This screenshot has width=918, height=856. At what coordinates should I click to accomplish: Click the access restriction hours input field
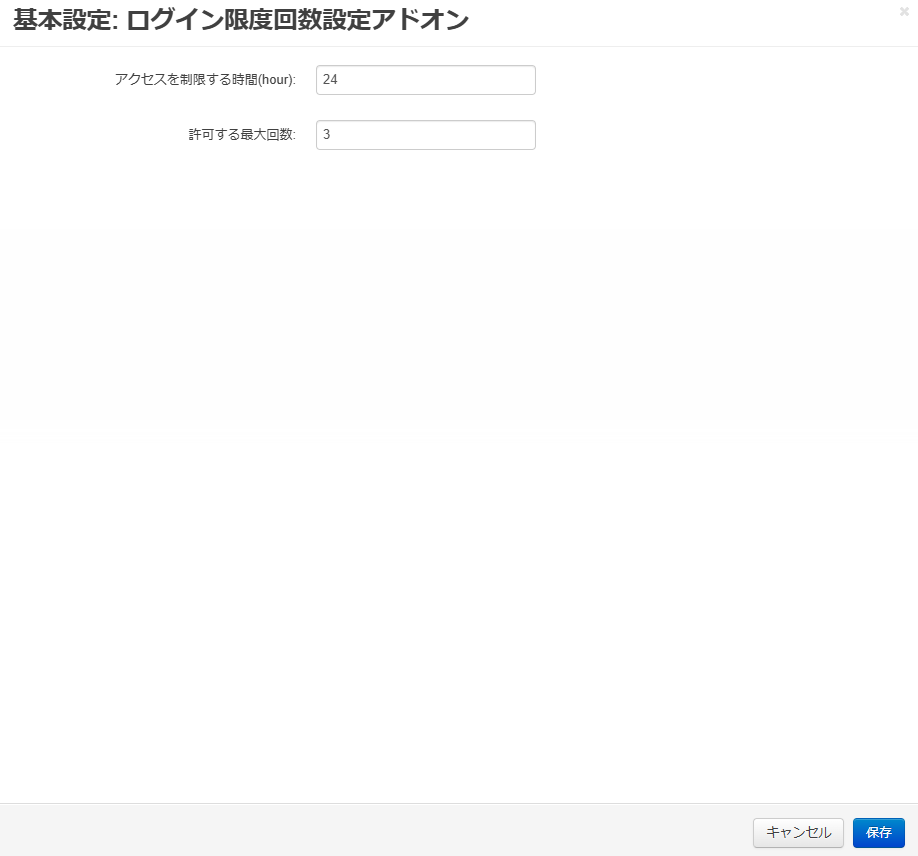pyautogui.click(x=426, y=80)
